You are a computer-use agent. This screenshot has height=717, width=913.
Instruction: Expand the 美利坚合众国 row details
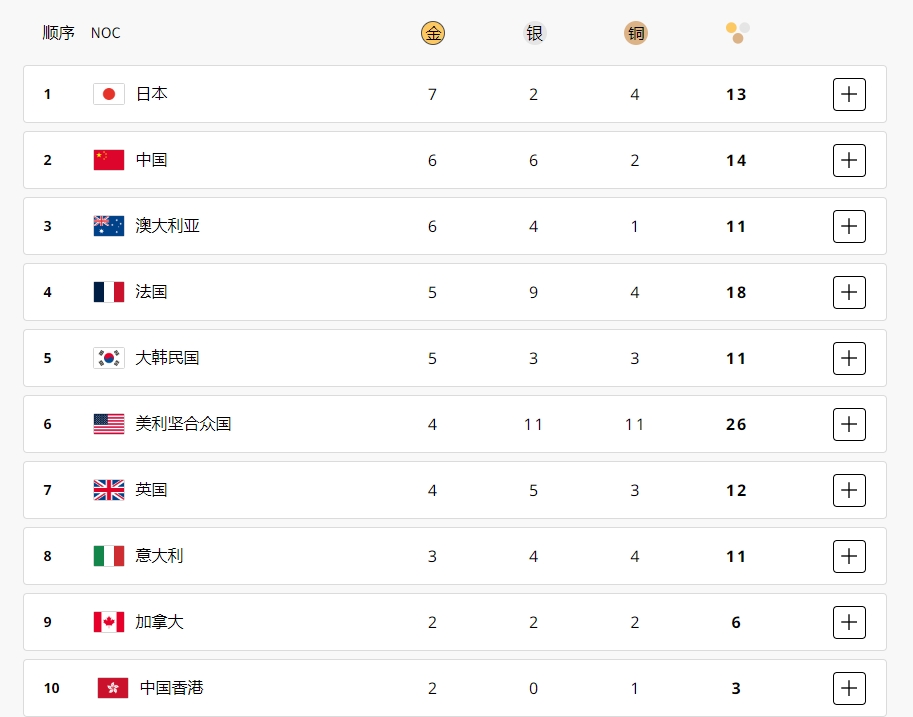point(849,424)
